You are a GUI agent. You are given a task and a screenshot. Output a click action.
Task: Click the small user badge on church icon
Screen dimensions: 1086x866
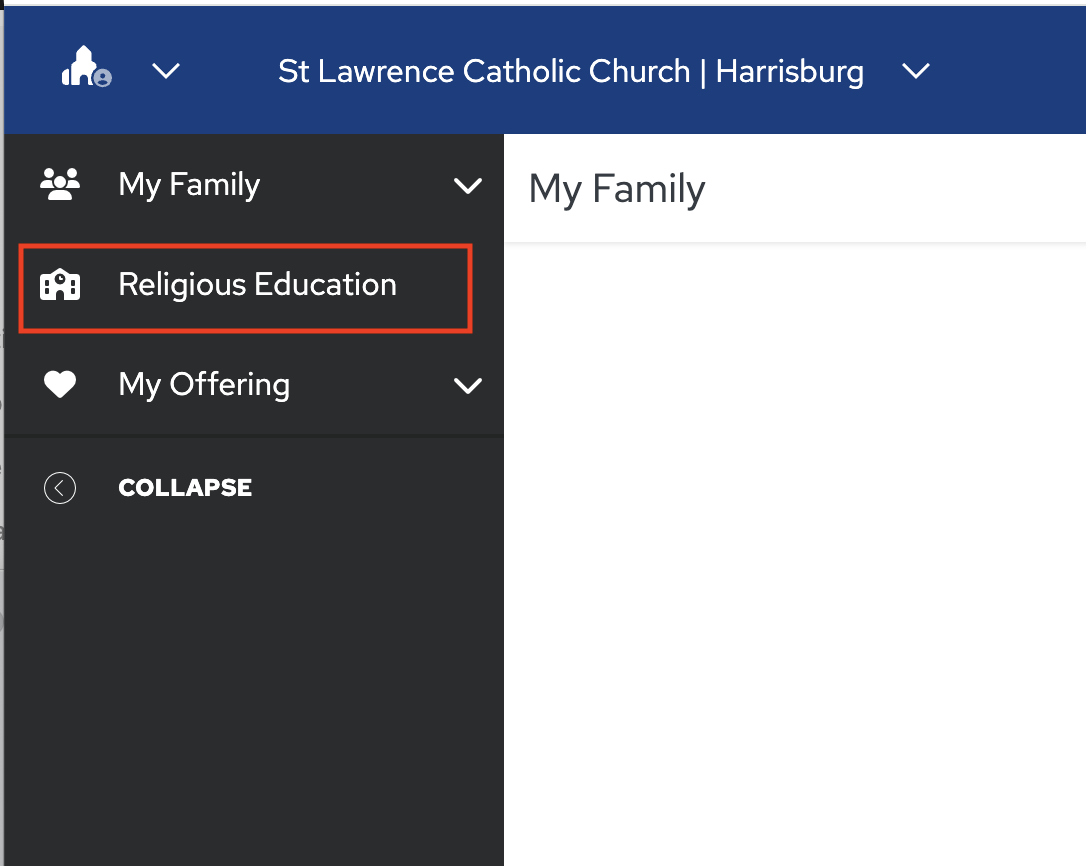coord(103,79)
